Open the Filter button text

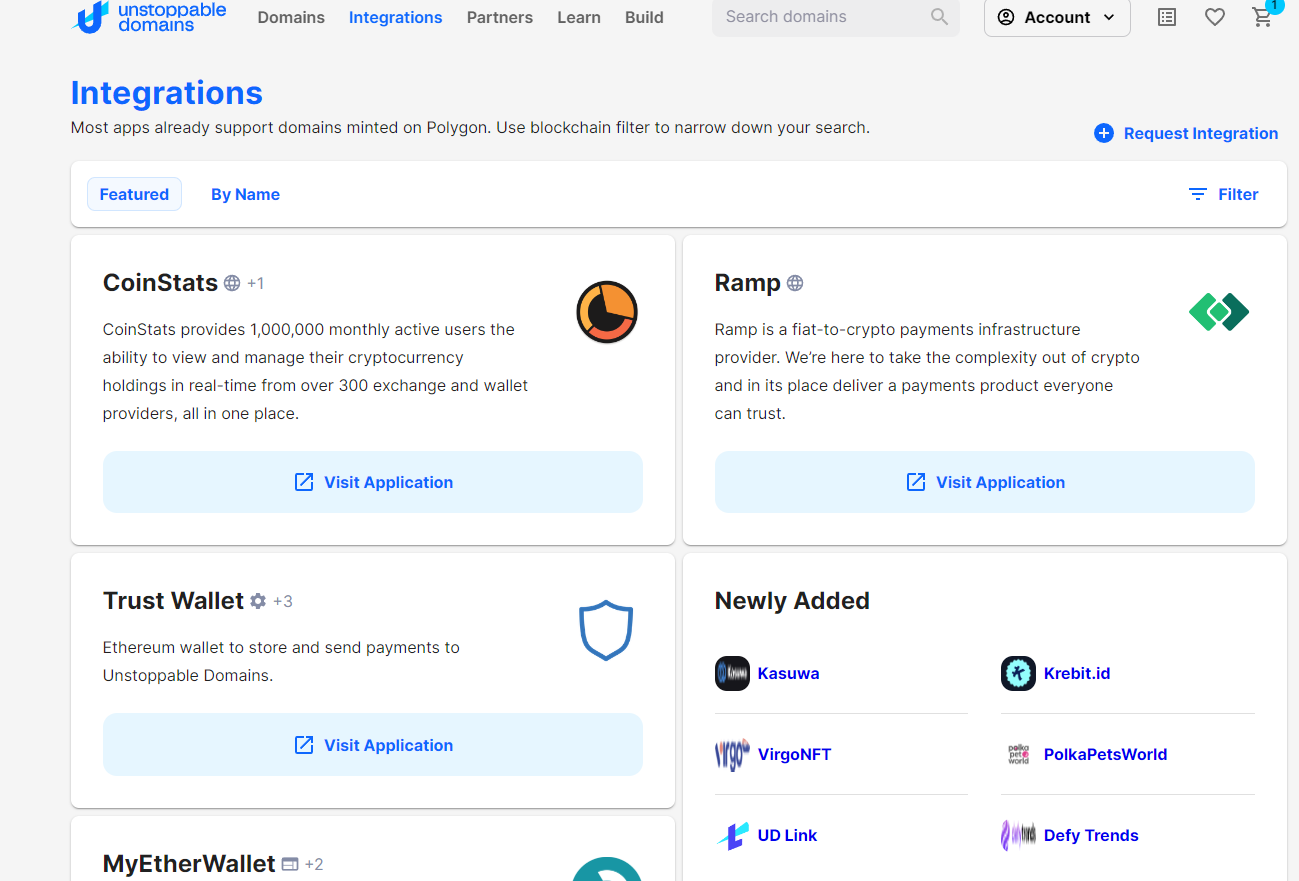(1238, 194)
